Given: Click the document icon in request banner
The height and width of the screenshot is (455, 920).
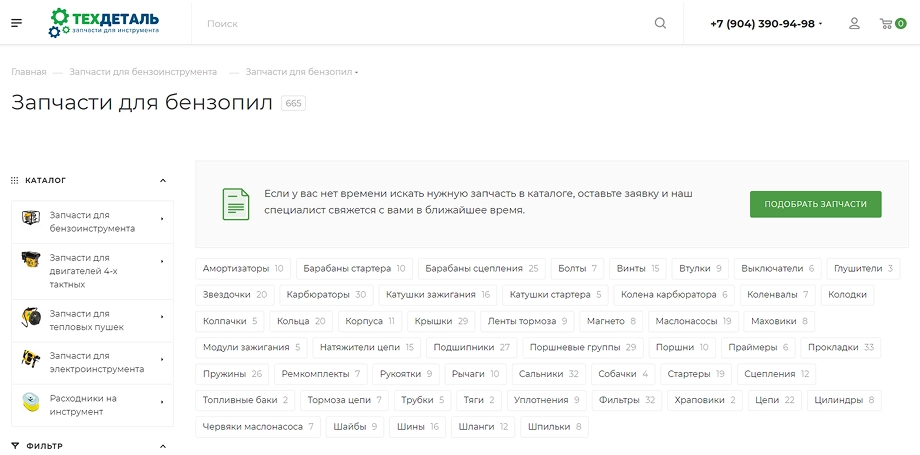Looking at the screenshot, I should coord(236,204).
